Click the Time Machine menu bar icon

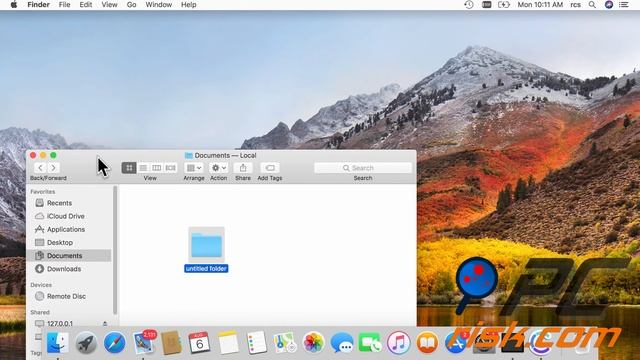[469, 5]
